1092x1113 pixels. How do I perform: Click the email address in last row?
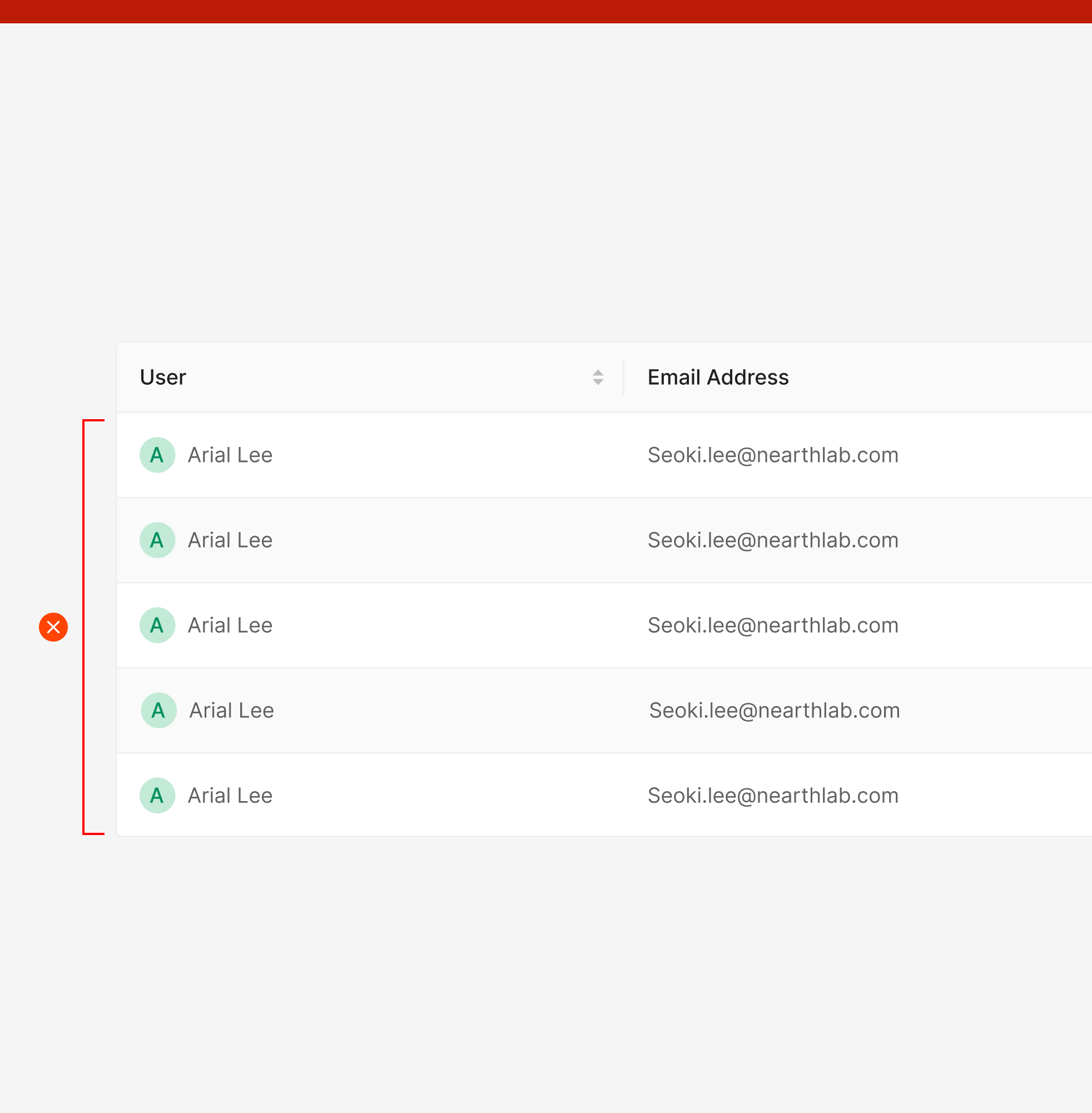772,795
